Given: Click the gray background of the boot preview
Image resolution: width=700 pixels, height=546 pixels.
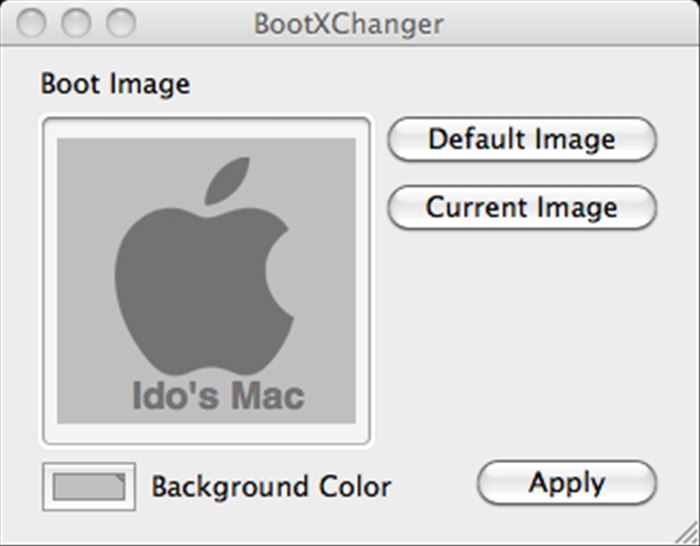Looking at the screenshot, I should (321, 179).
